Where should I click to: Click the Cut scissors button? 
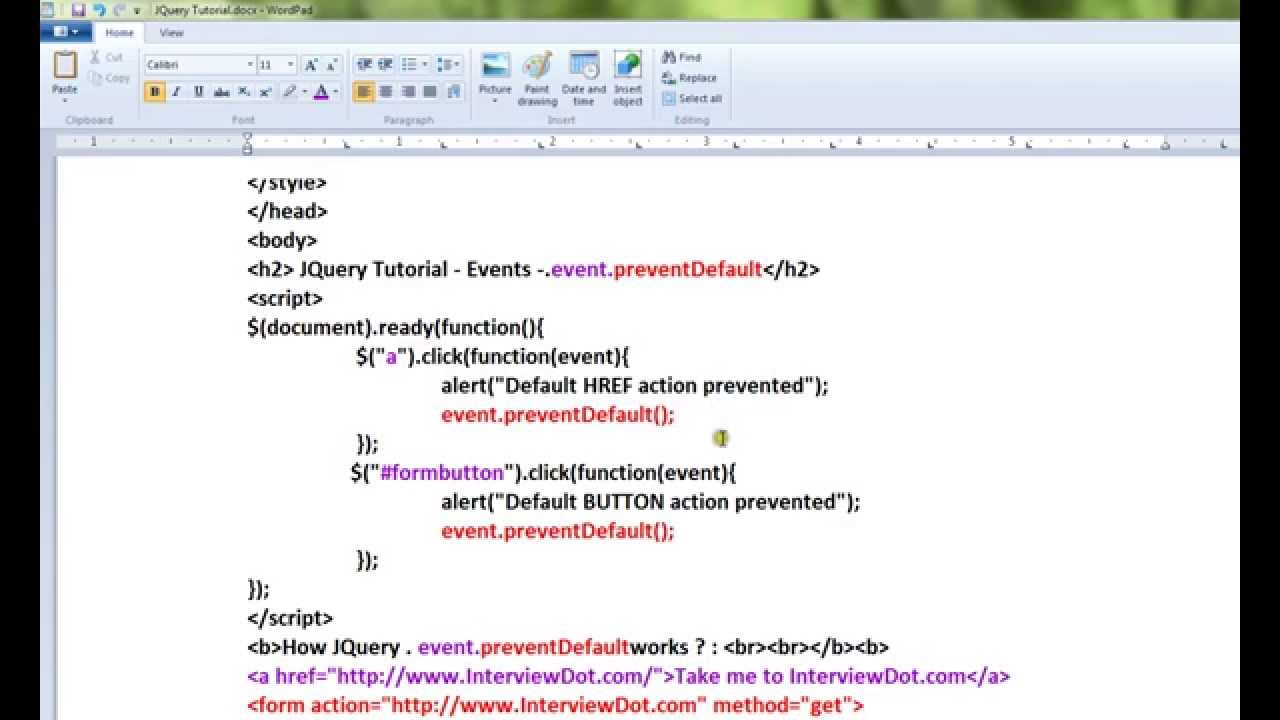(105, 58)
